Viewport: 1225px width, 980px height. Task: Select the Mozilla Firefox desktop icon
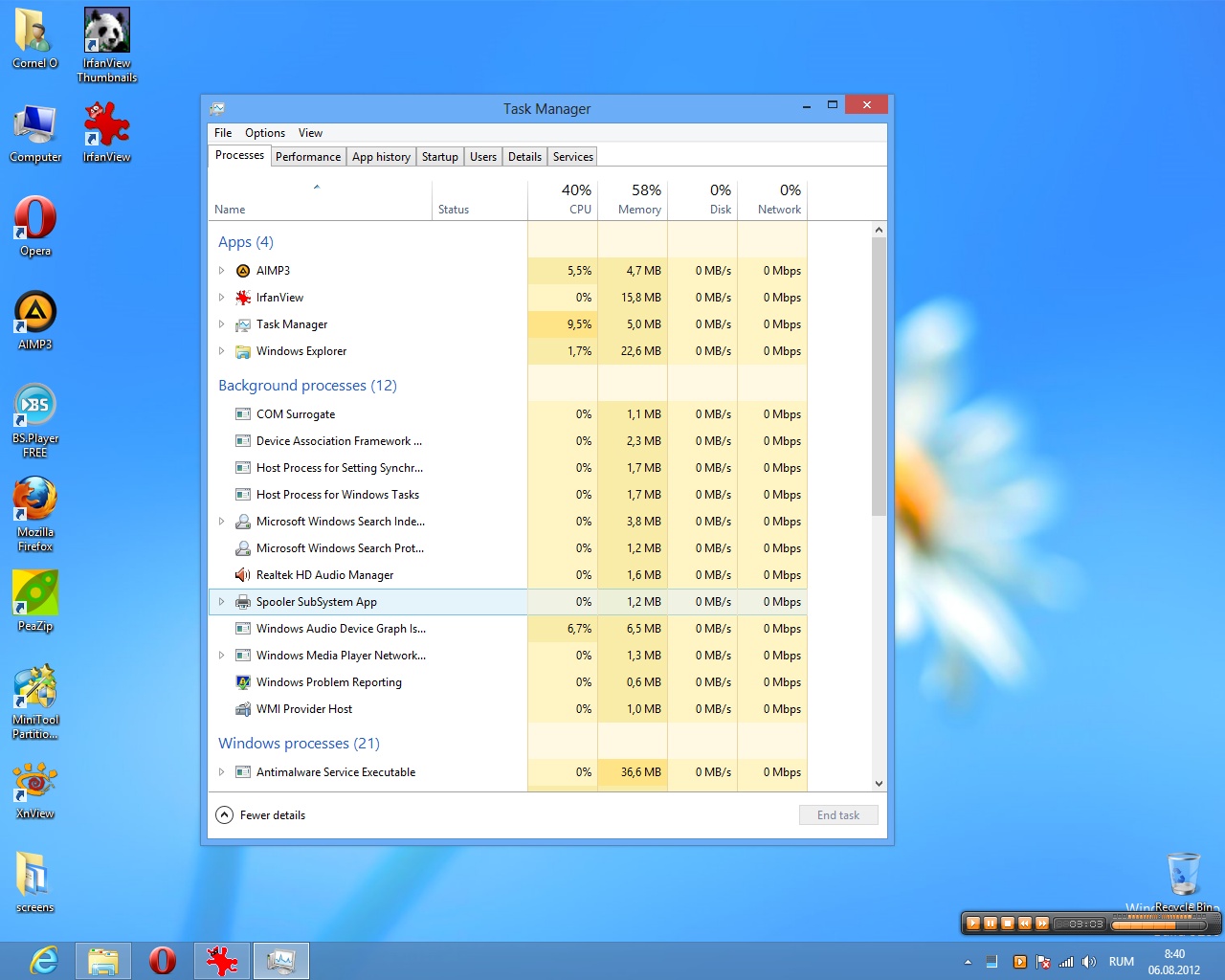[35, 514]
